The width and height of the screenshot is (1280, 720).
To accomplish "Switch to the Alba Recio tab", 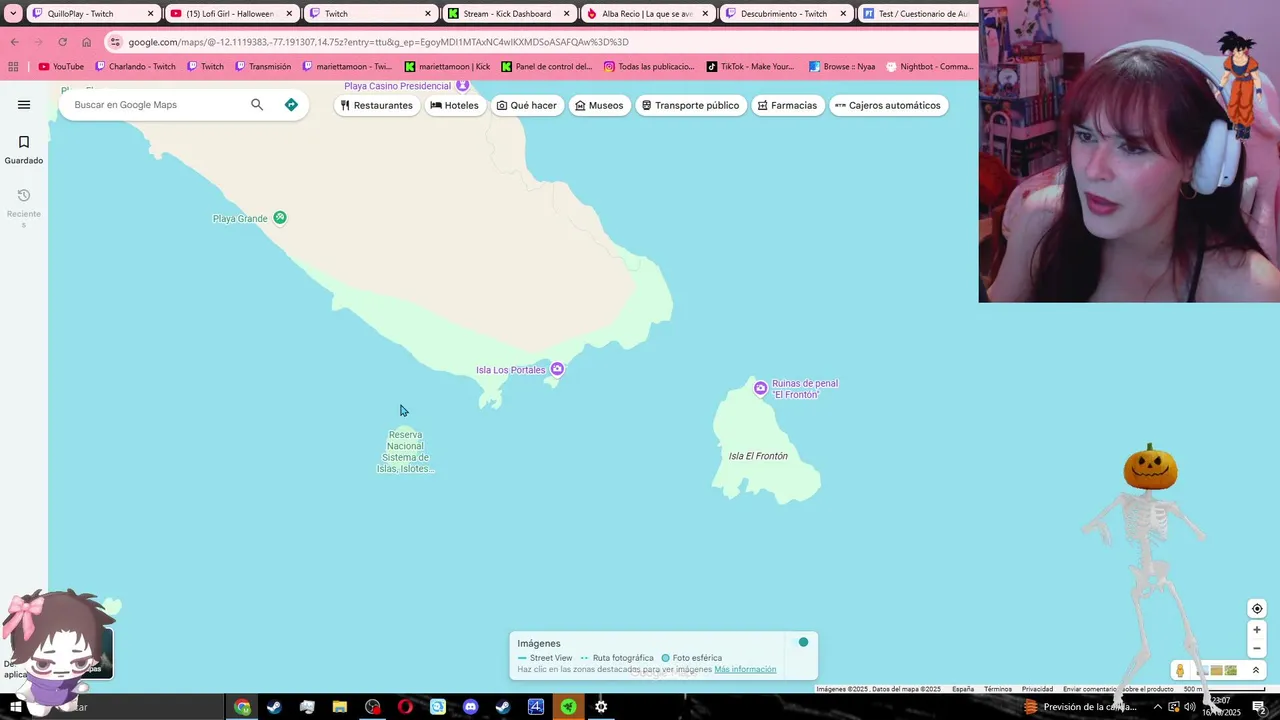I will pos(647,14).
